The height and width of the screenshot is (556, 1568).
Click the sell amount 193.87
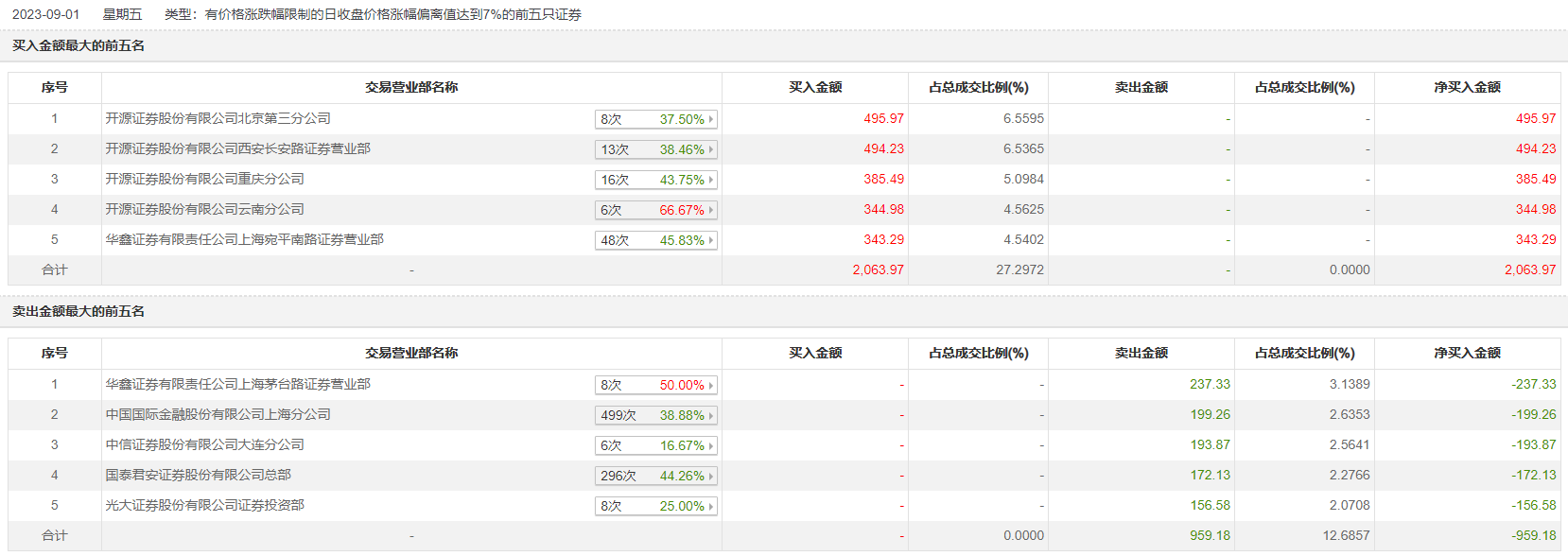tap(1210, 444)
